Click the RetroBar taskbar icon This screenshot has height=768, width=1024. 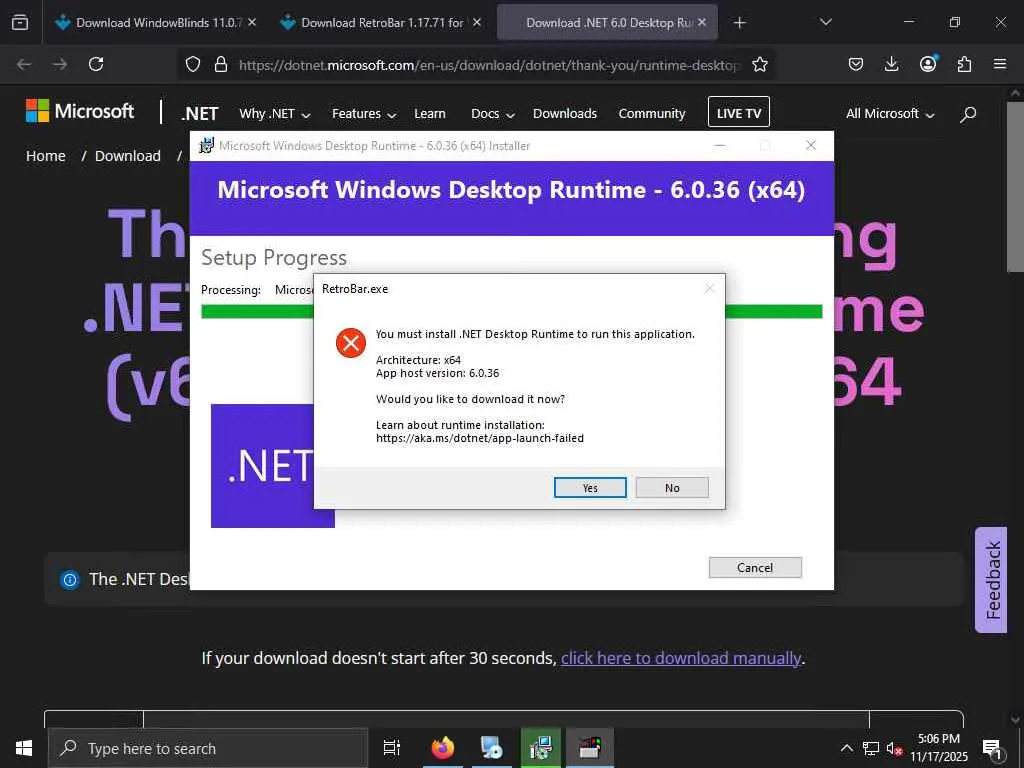click(590, 748)
